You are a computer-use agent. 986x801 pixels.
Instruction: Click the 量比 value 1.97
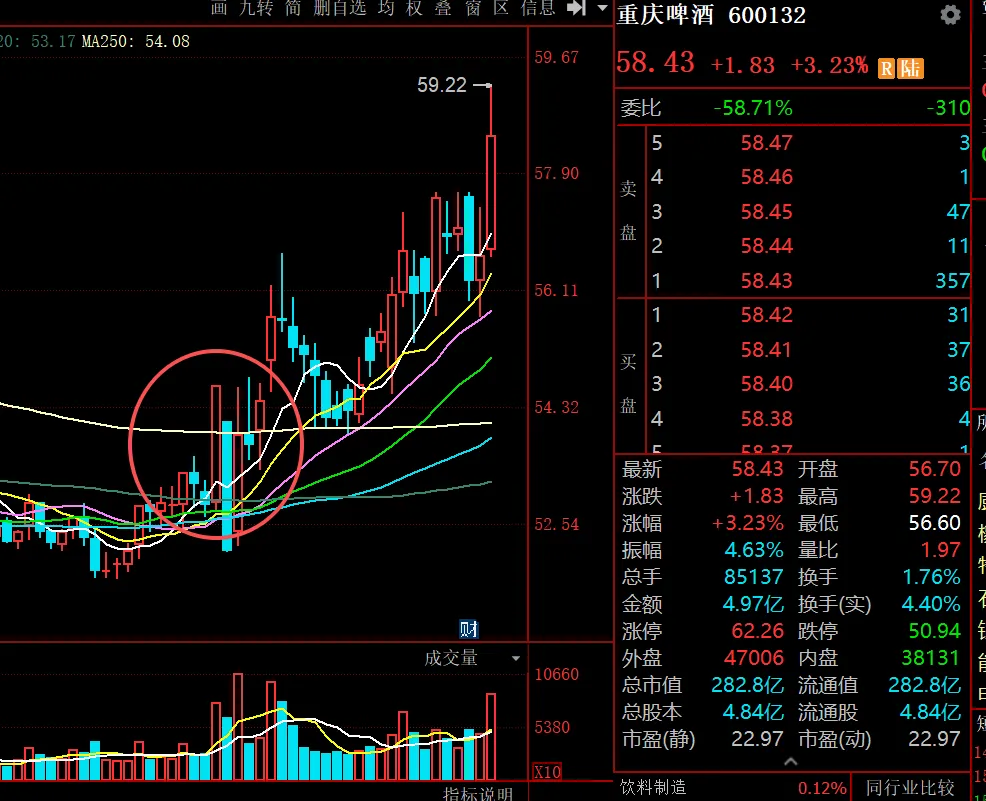[x=940, y=550]
